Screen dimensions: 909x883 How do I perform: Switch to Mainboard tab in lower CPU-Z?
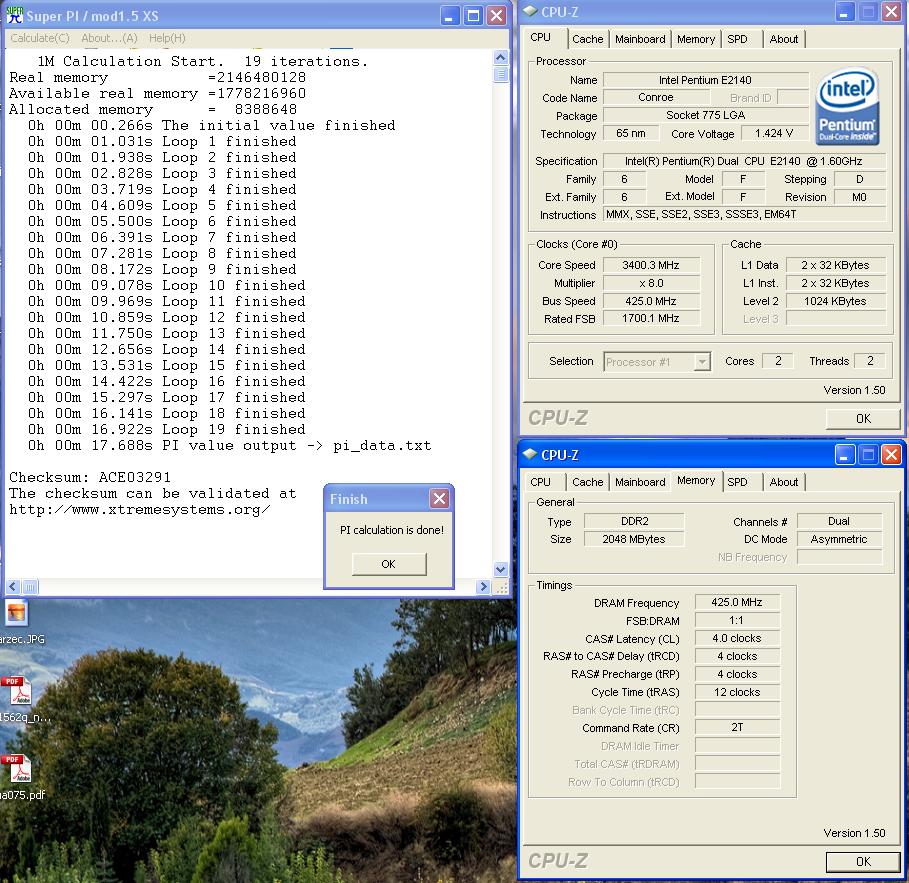click(x=640, y=482)
